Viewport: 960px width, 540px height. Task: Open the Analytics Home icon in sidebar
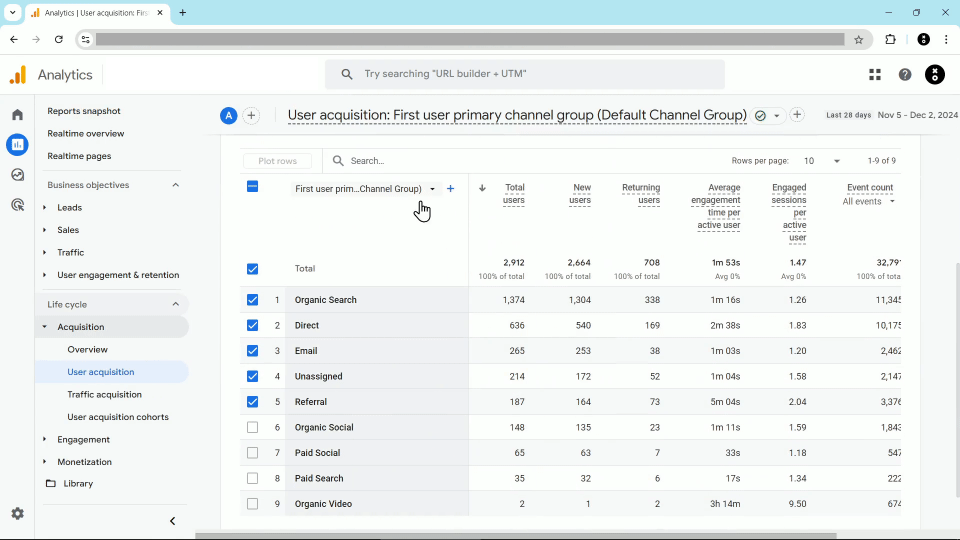pyautogui.click(x=17, y=114)
